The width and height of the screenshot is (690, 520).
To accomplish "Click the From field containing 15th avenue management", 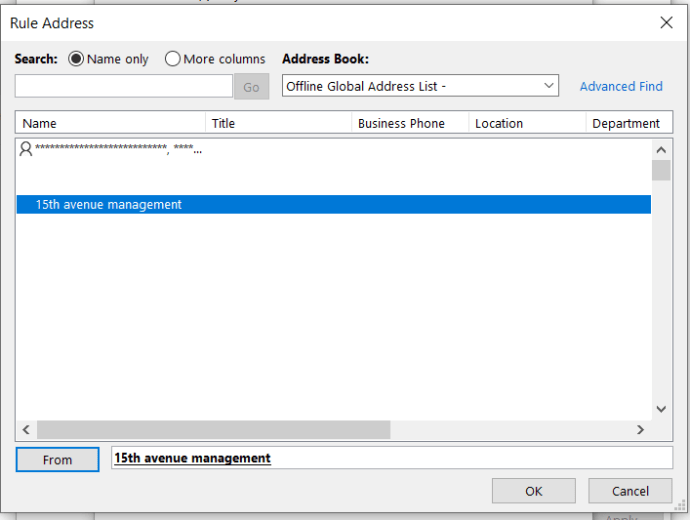I will tap(392, 458).
